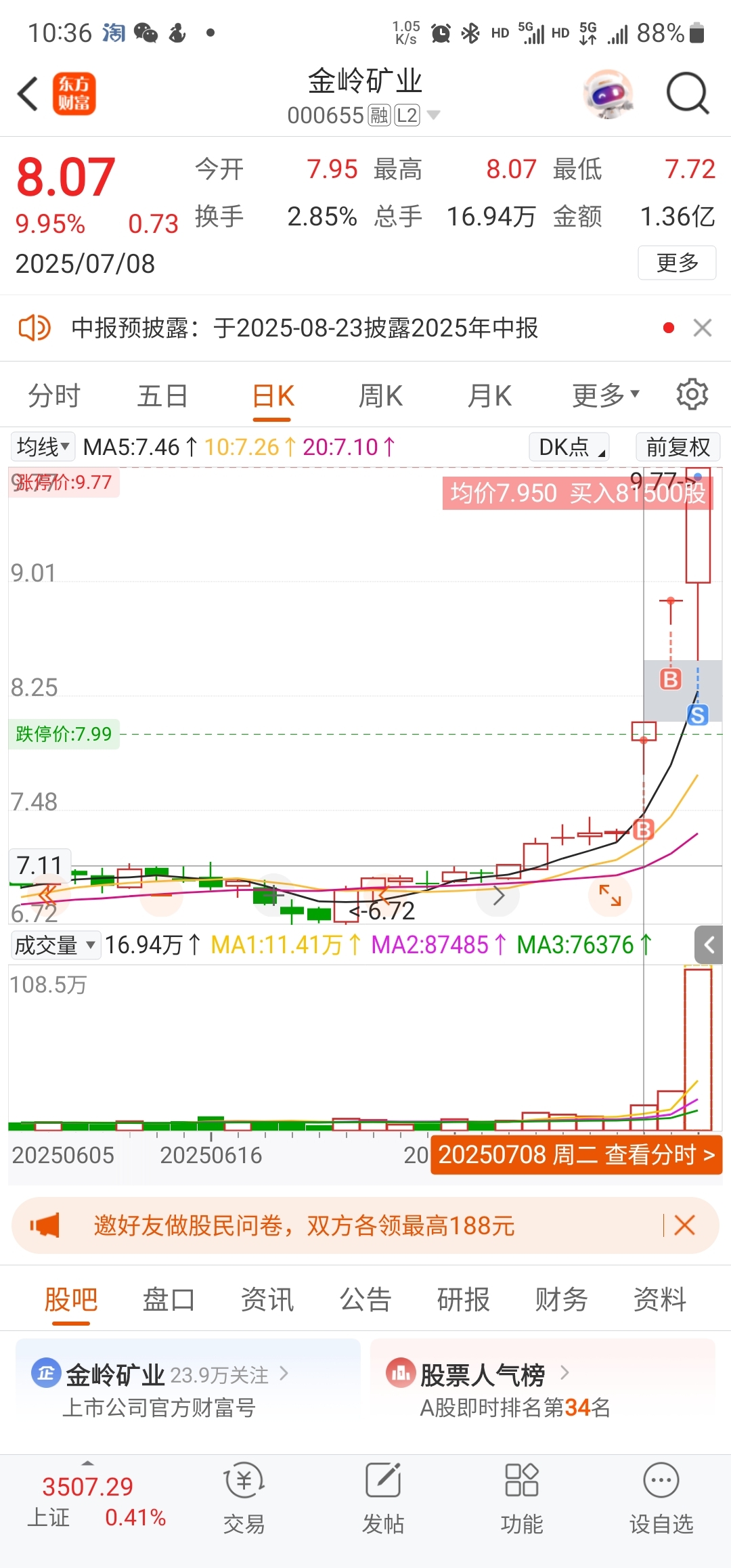Open the side panel collapse arrow
Viewport: 731px width, 1568px height.
click(x=709, y=944)
